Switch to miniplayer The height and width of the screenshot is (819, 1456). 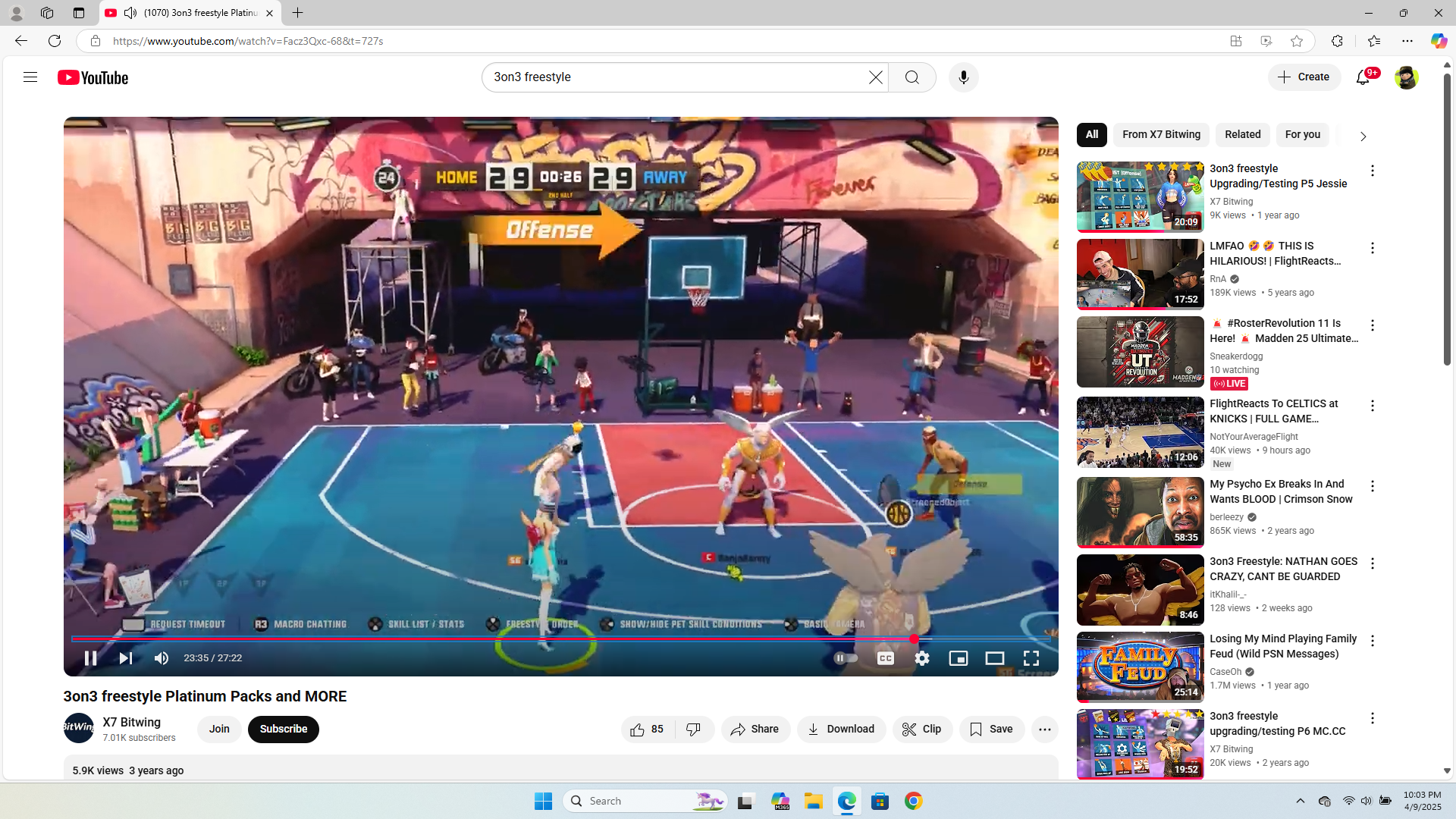959,658
